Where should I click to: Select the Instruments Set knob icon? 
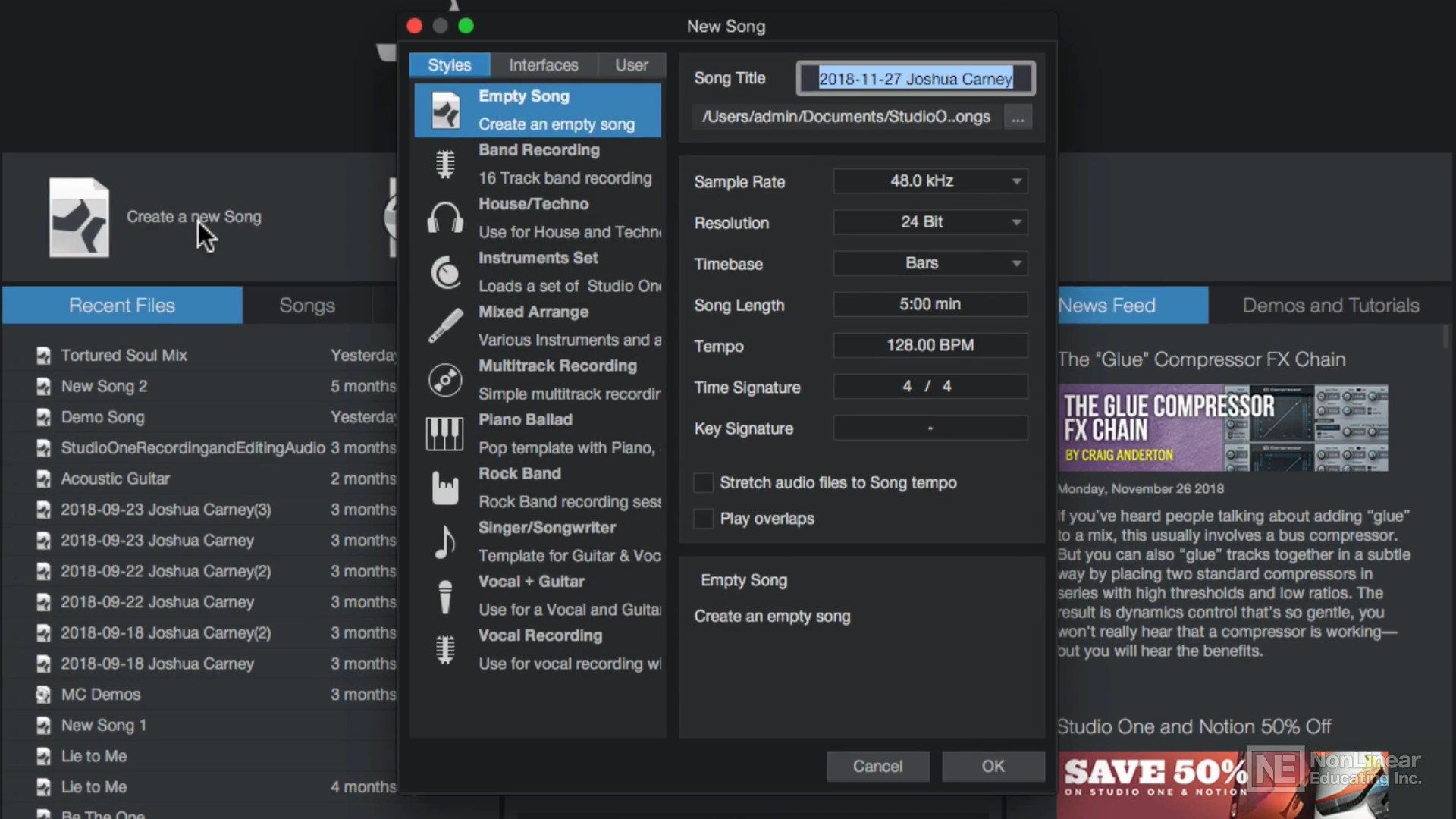445,272
